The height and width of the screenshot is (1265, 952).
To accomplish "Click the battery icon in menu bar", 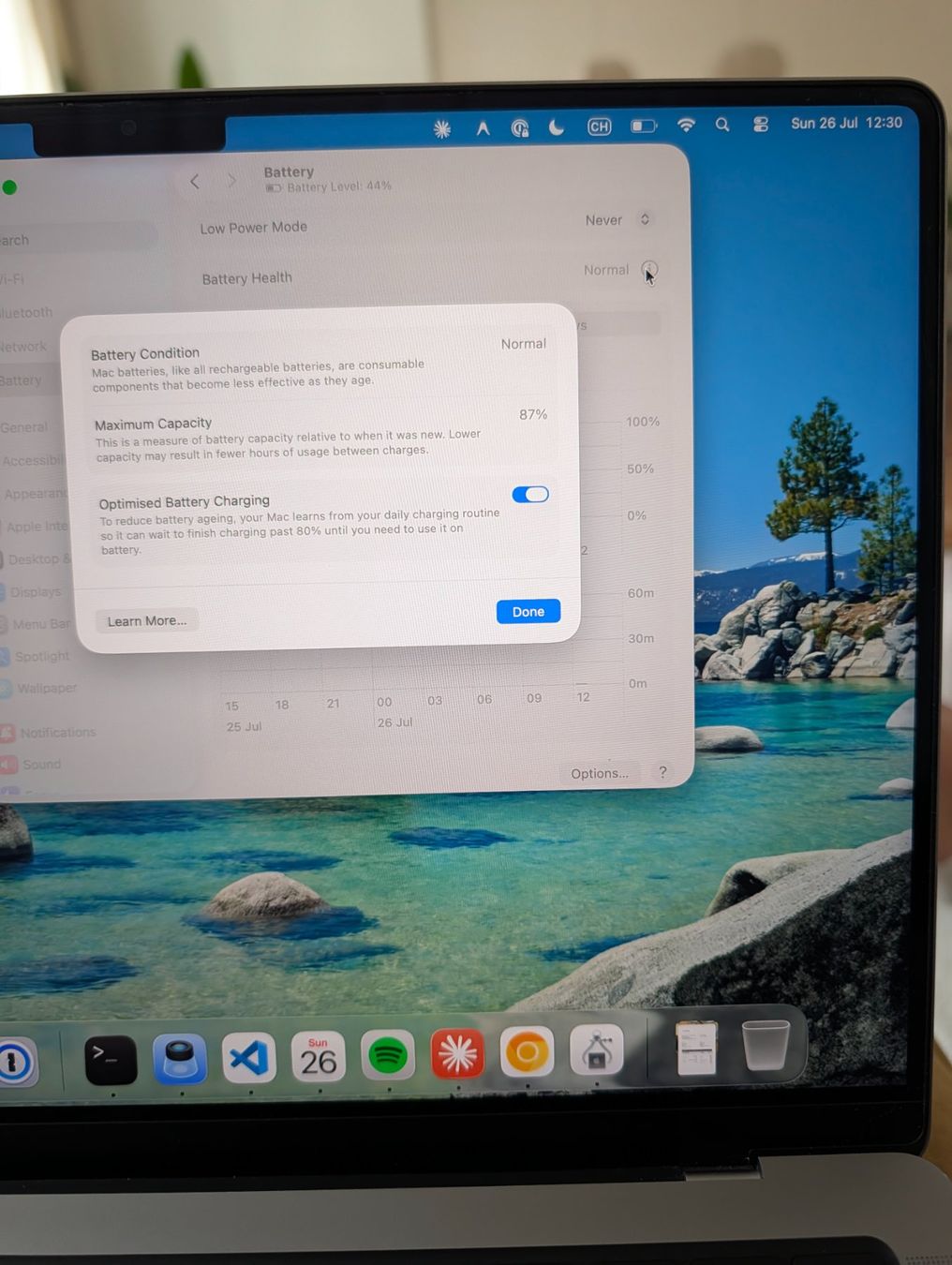I will coord(644,126).
